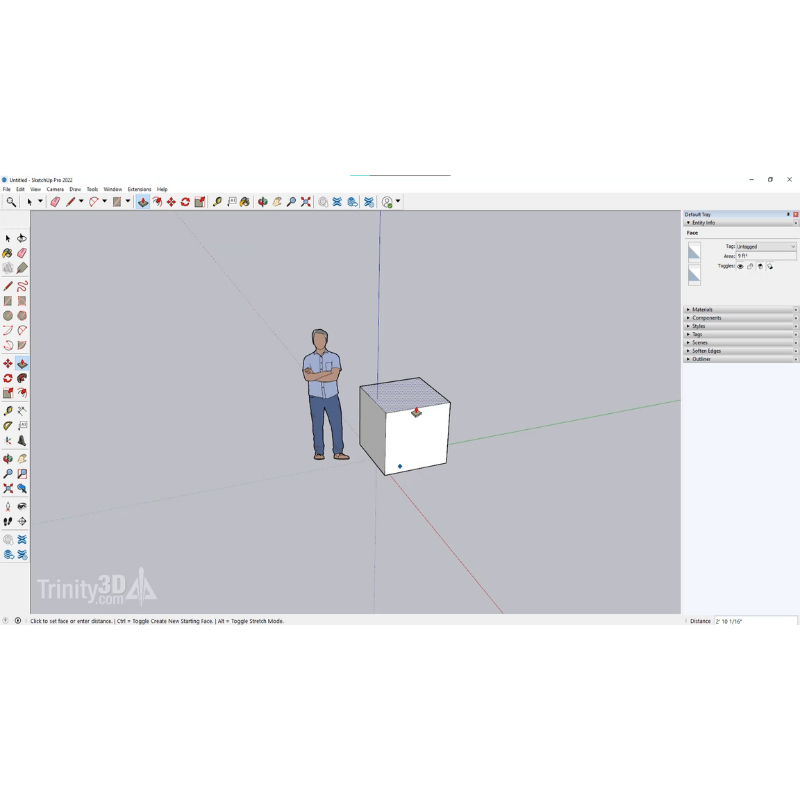Click the Zoom Extents icon in top toolbar
Screen dimensions: 800x800
[x=305, y=202]
